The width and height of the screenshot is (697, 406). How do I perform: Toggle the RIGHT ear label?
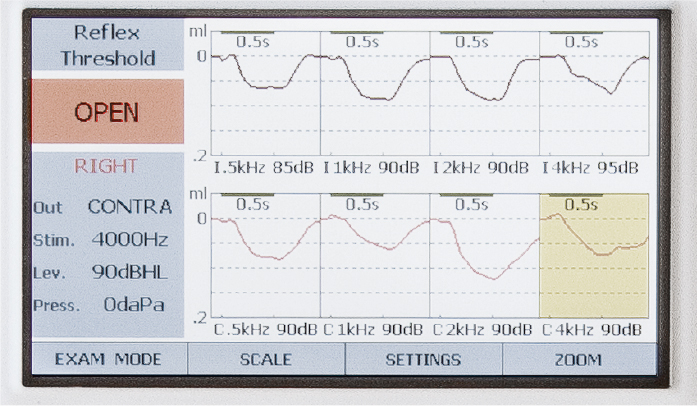[106, 166]
